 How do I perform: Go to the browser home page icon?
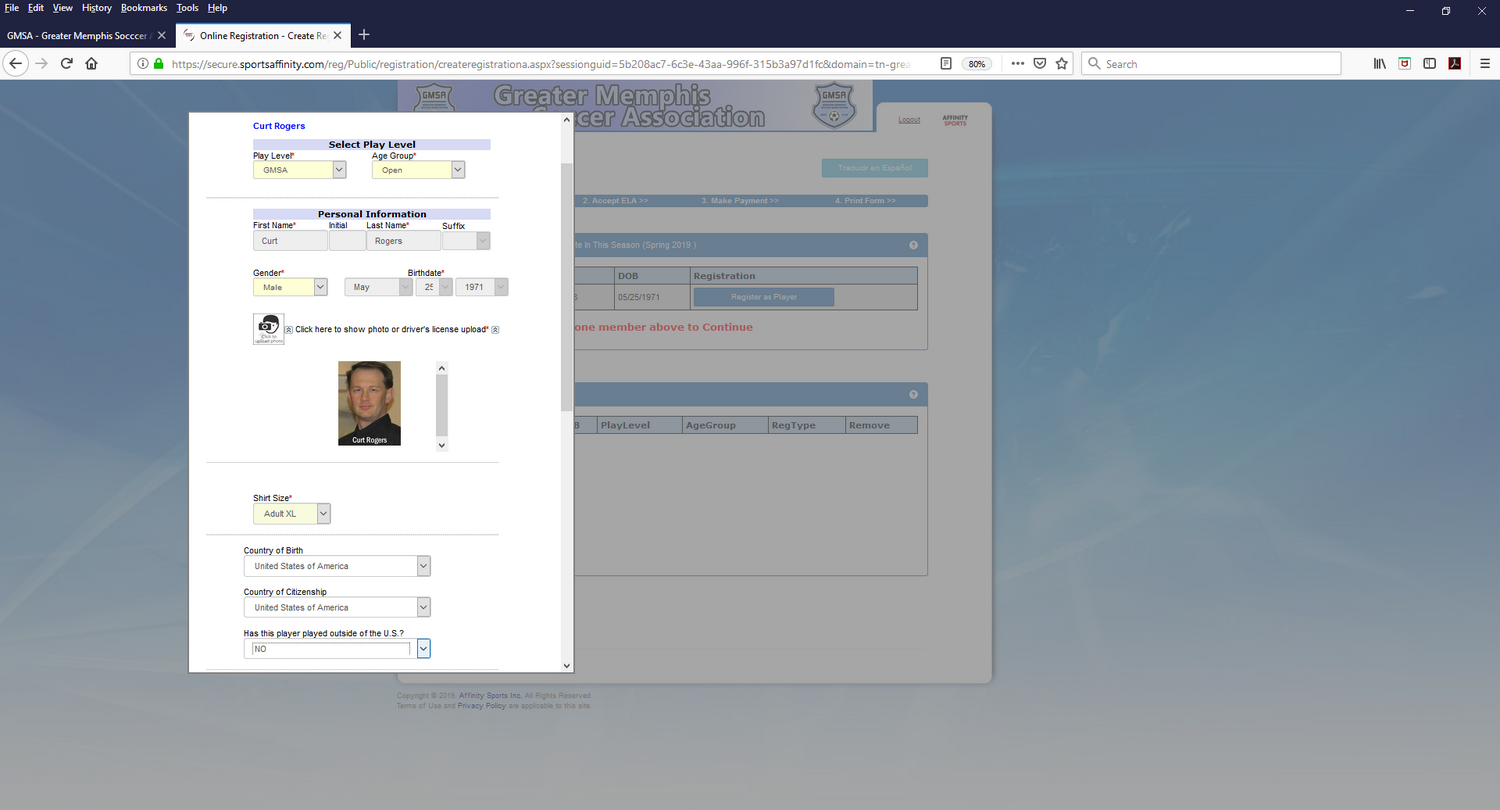[x=91, y=63]
